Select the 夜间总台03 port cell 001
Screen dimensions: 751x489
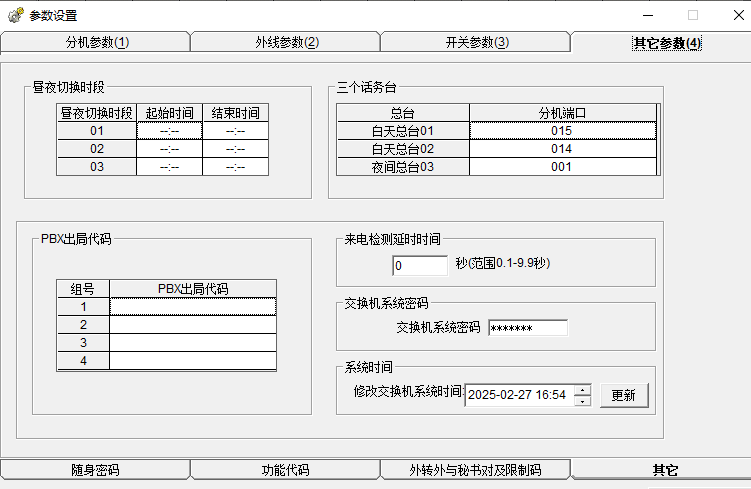[562, 166]
